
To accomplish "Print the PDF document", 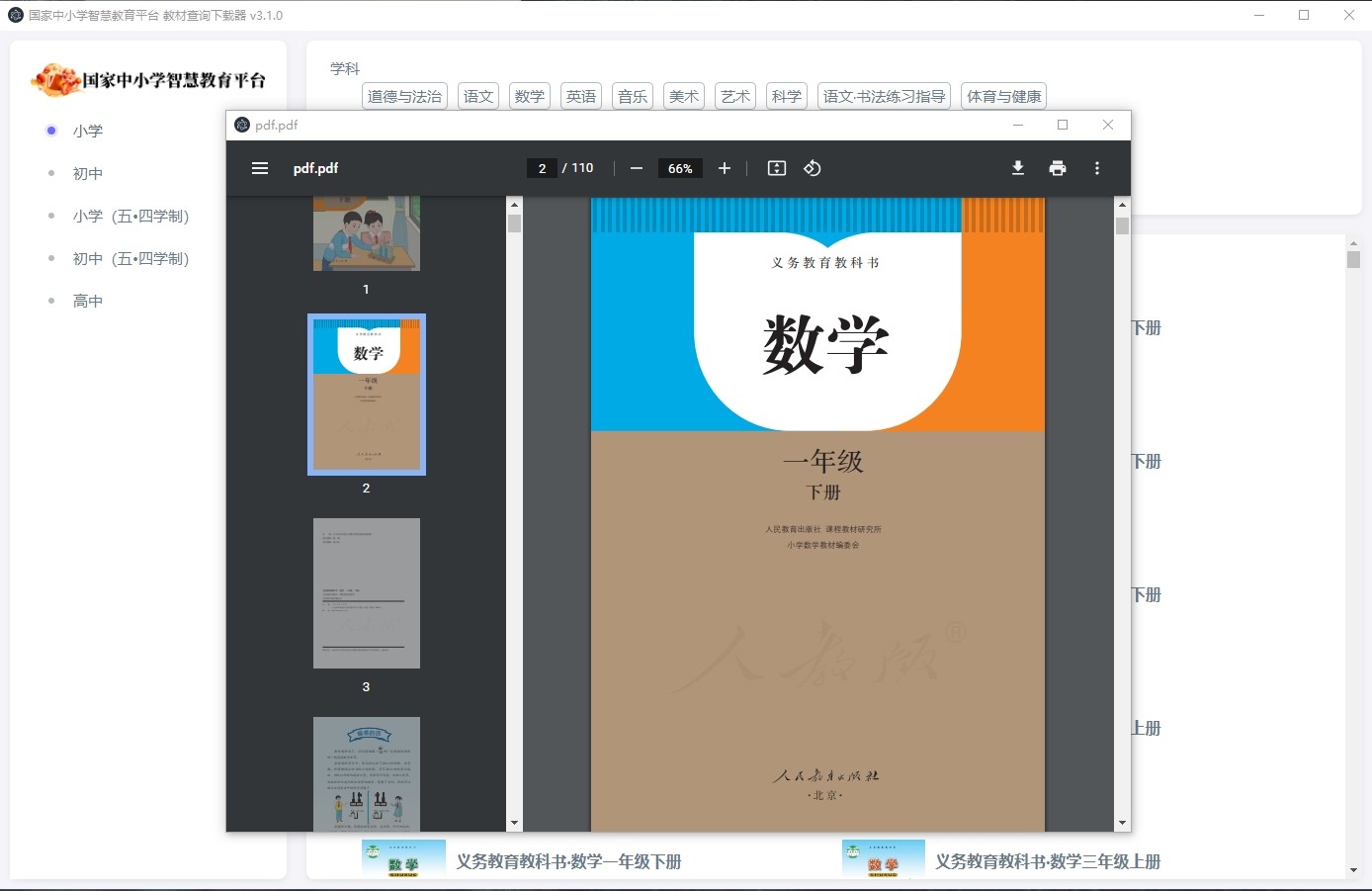I will (x=1058, y=168).
